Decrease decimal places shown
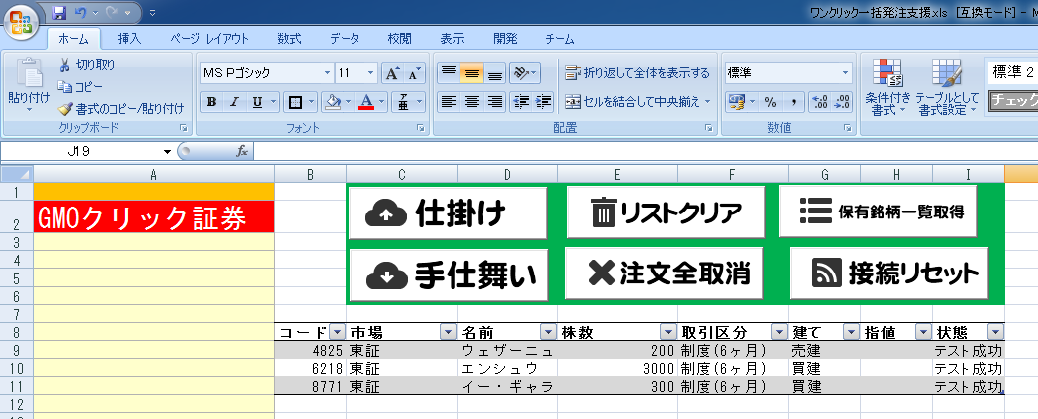The height and width of the screenshot is (419, 1038). (x=842, y=102)
